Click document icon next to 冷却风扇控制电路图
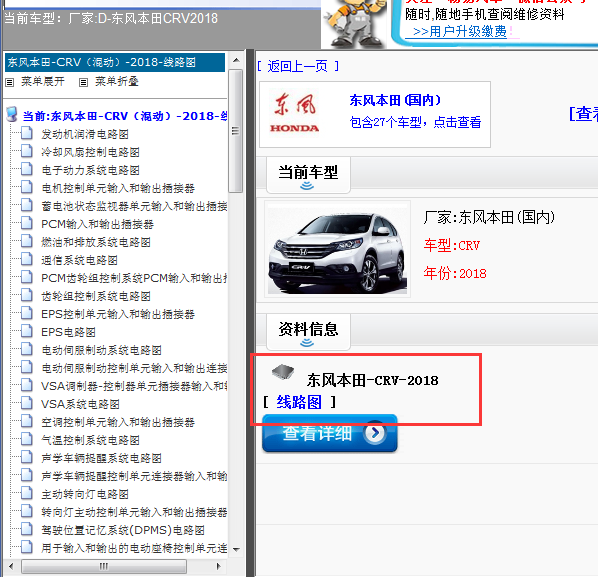Screen dimensions: 598x577 click(26, 151)
